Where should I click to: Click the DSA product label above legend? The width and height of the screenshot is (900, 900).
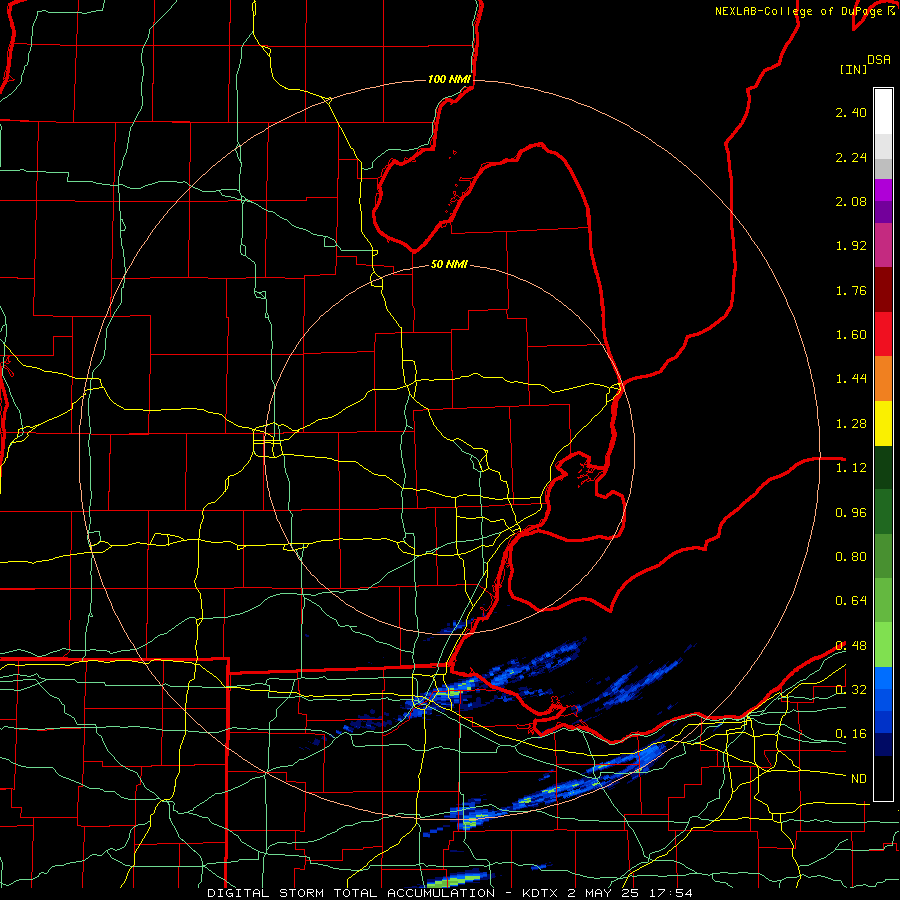point(879,60)
